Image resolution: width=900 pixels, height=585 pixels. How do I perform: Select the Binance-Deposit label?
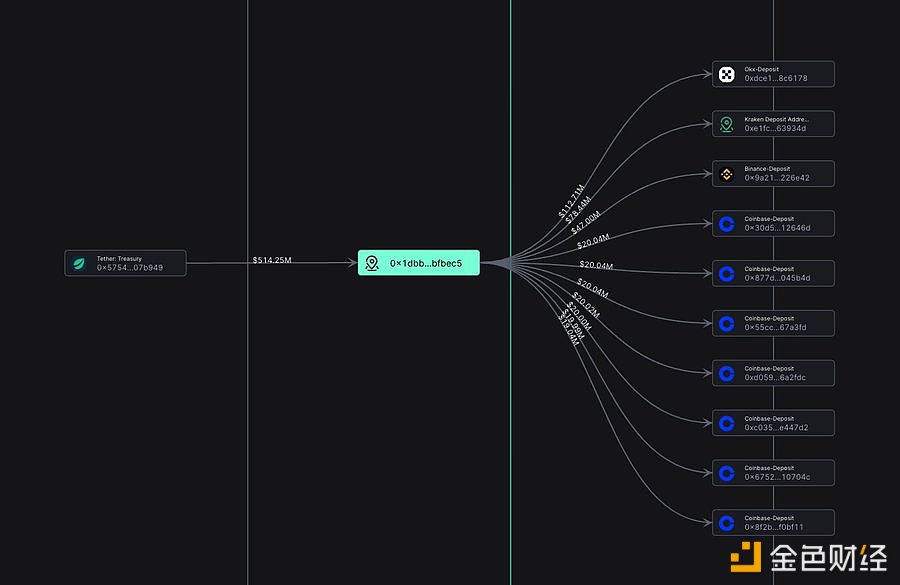click(x=767, y=169)
